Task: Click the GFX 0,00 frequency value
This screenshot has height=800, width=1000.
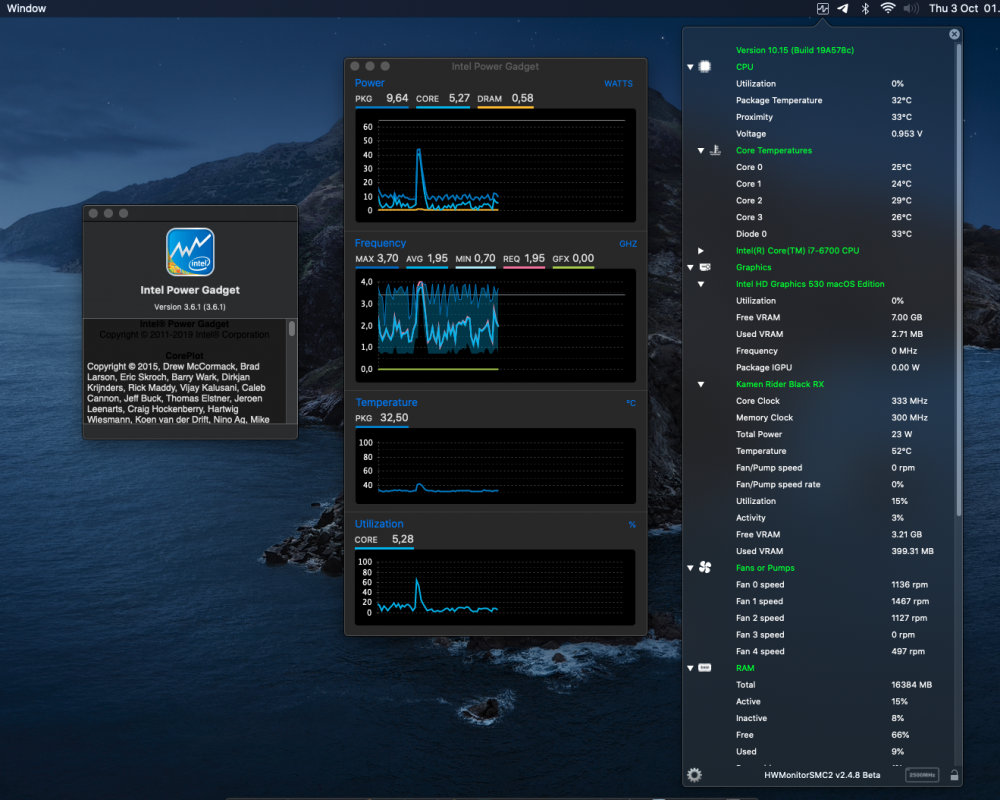Action: [573, 258]
